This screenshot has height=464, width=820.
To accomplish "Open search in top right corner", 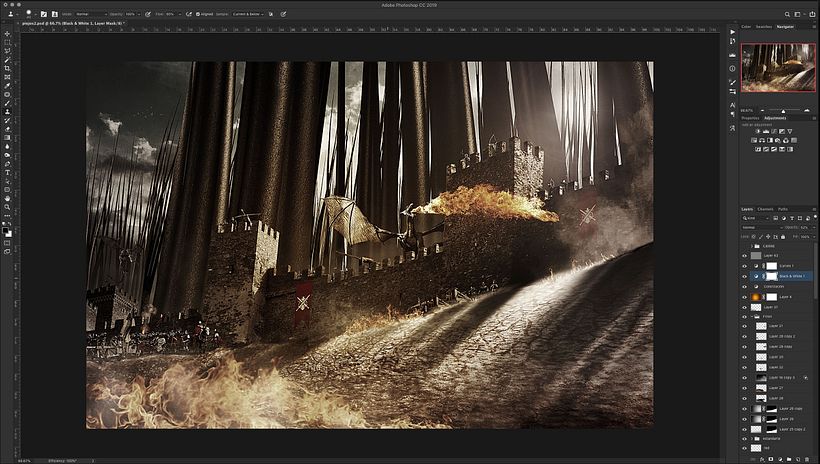I will click(787, 14).
